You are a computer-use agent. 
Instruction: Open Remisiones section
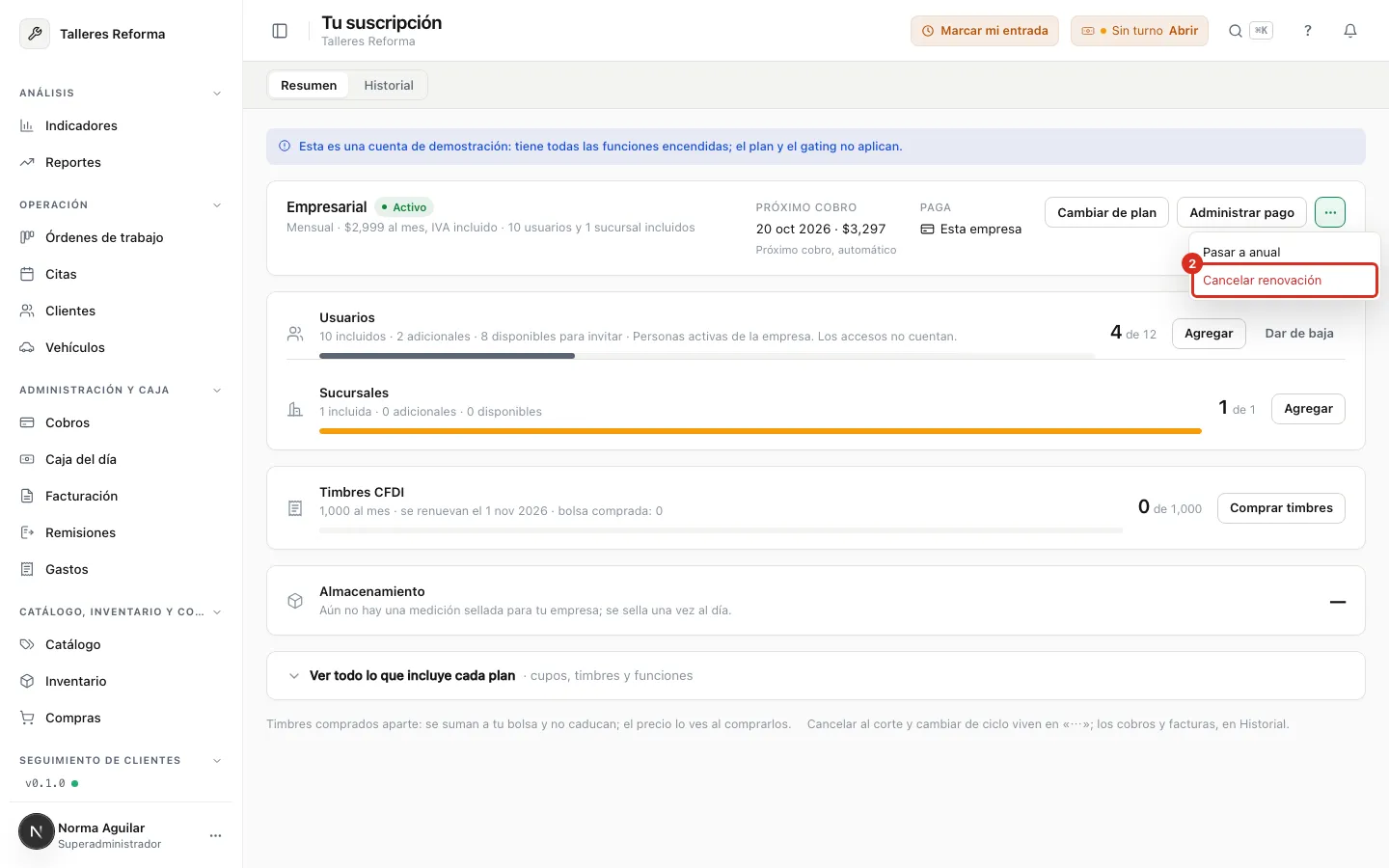click(x=121, y=532)
